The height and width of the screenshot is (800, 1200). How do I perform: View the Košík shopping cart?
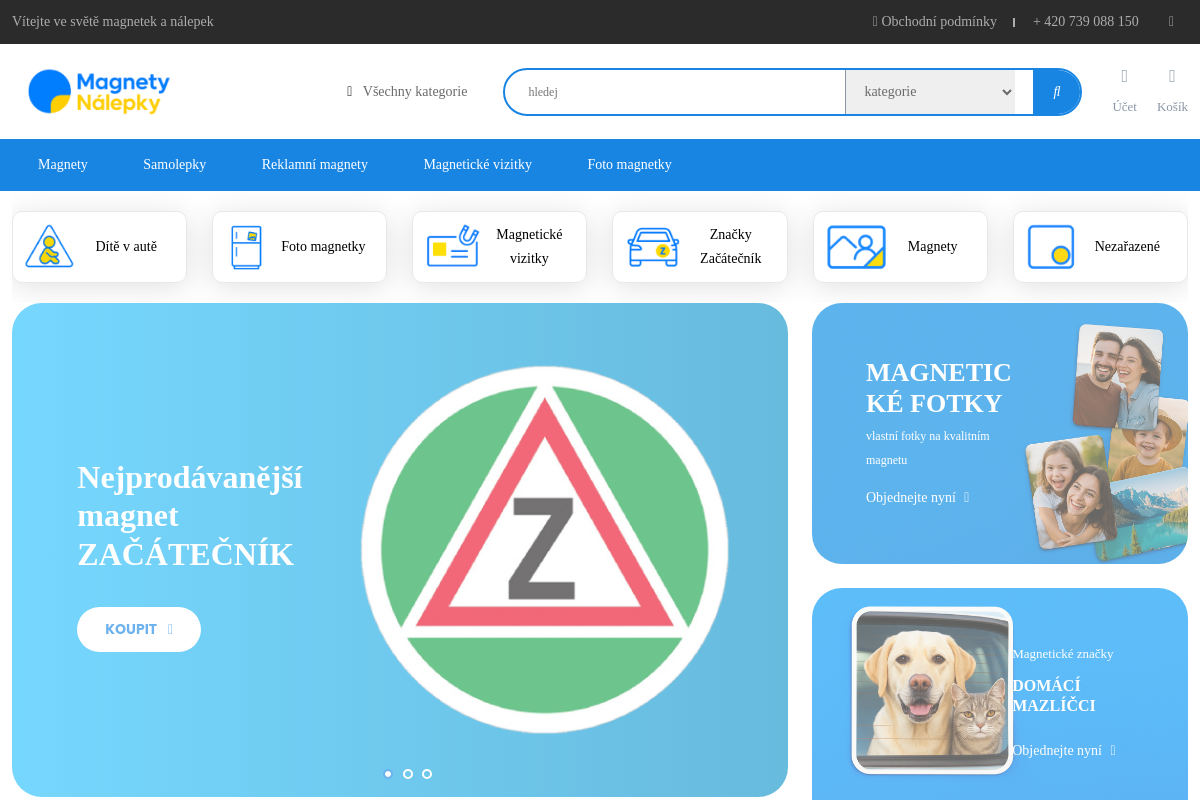coord(1172,78)
